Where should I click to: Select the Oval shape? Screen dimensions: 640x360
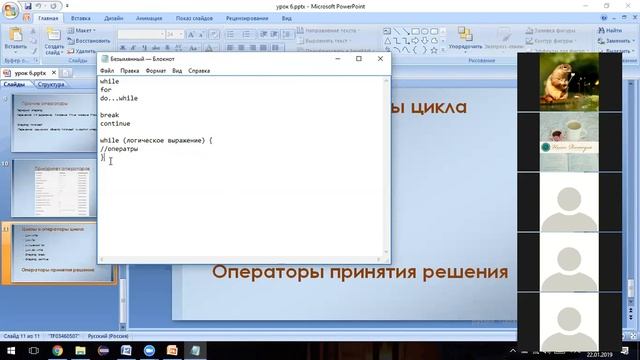pyautogui.click(x=424, y=31)
